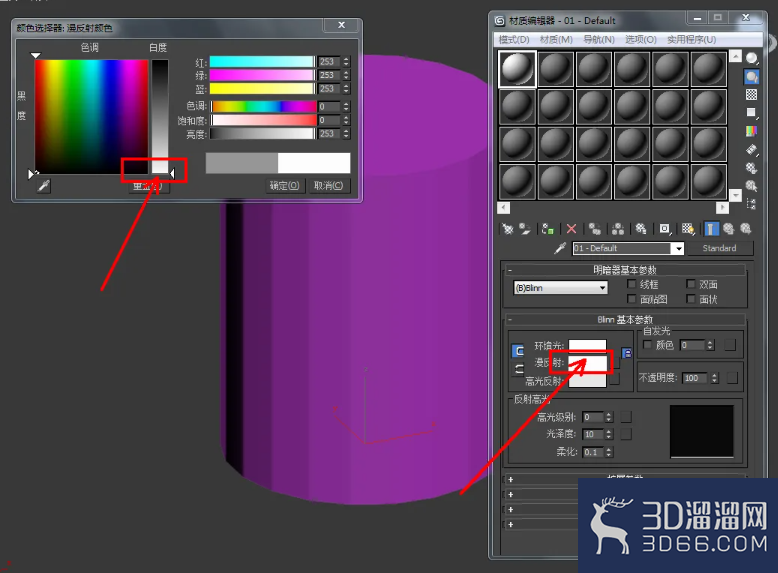The height and width of the screenshot is (573, 778).
Task: Click map button beside 高光级别
Action: pyautogui.click(x=626, y=417)
